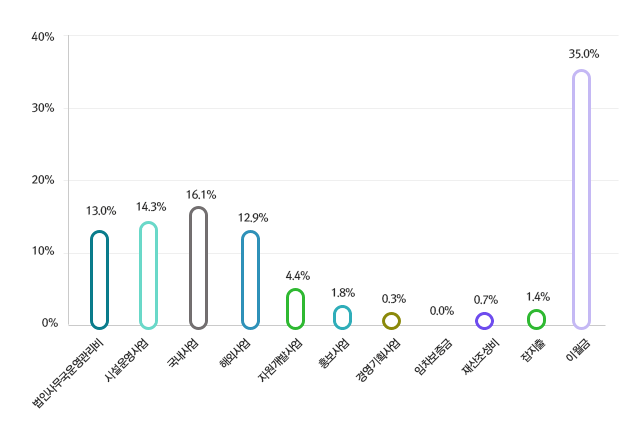
Task: Click the 14.3% value label
Action: pyautogui.click(x=150, y=207)
